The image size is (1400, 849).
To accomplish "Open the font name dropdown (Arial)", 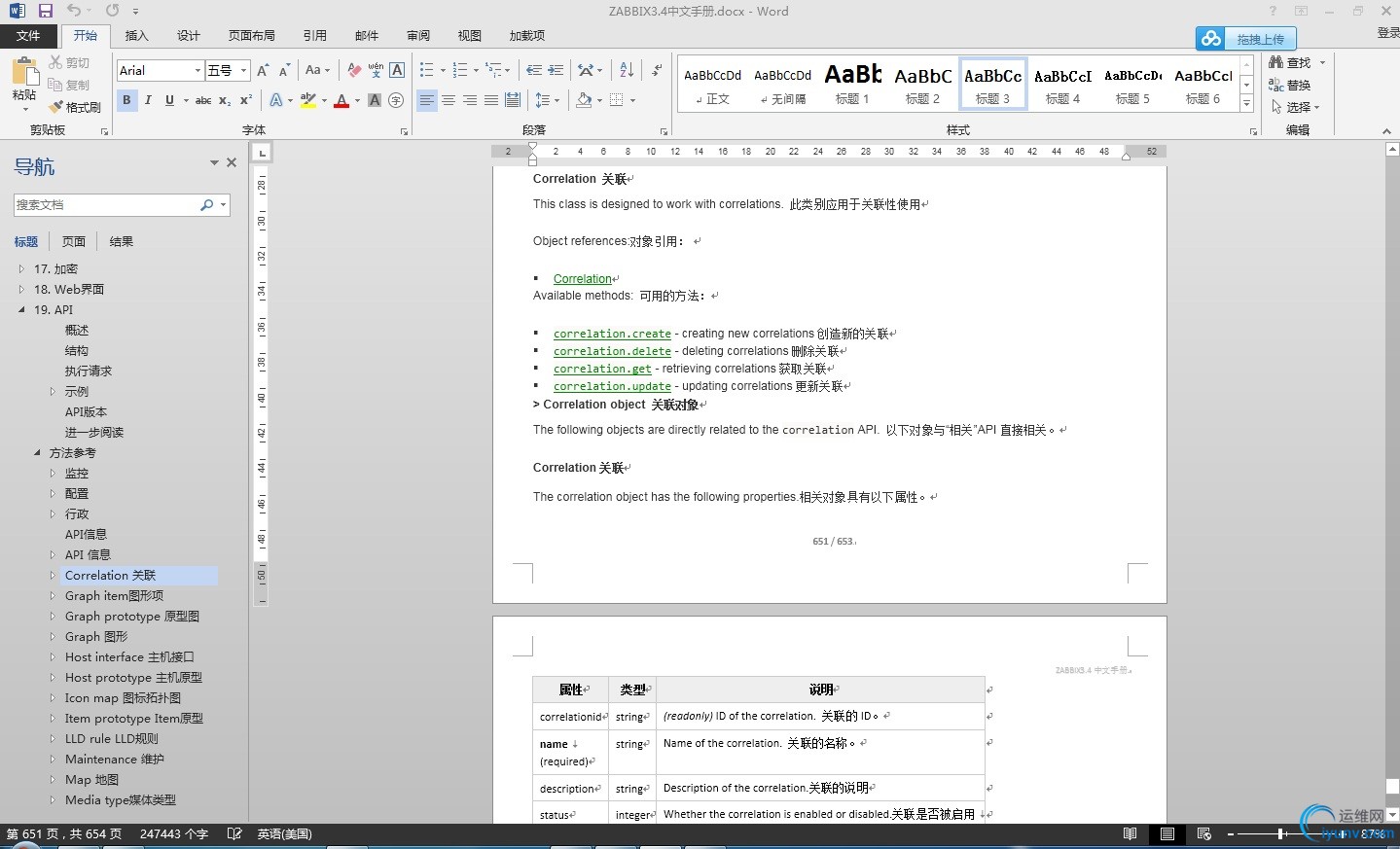I will pos(197,70).
